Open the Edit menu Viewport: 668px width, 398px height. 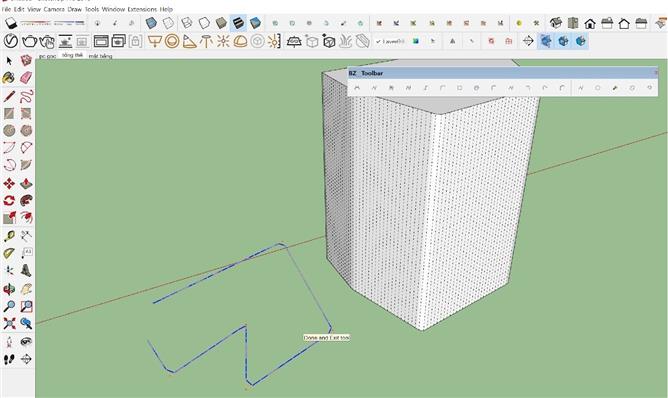[x=19, y=9]
